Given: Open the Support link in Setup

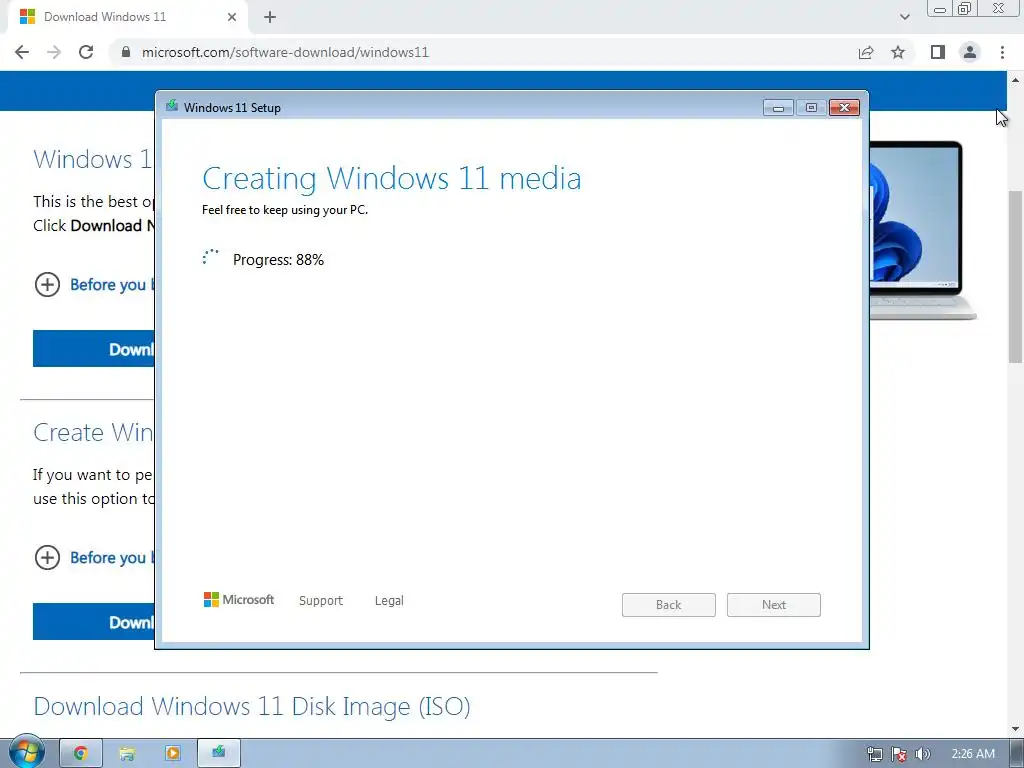Looking at the screenshot, I should [x=321, y=601].
